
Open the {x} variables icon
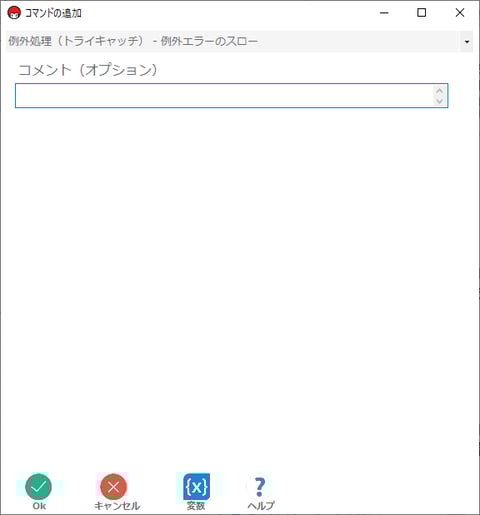click(196, 487)
